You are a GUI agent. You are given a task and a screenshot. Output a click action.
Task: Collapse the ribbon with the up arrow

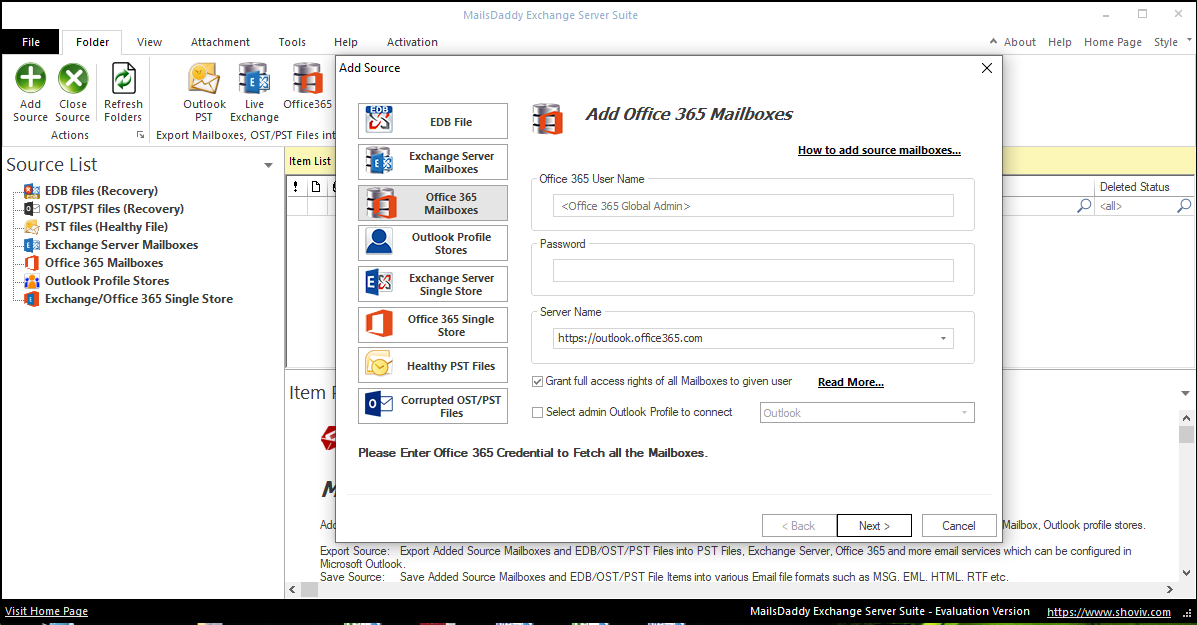click(x=993, y=41)
